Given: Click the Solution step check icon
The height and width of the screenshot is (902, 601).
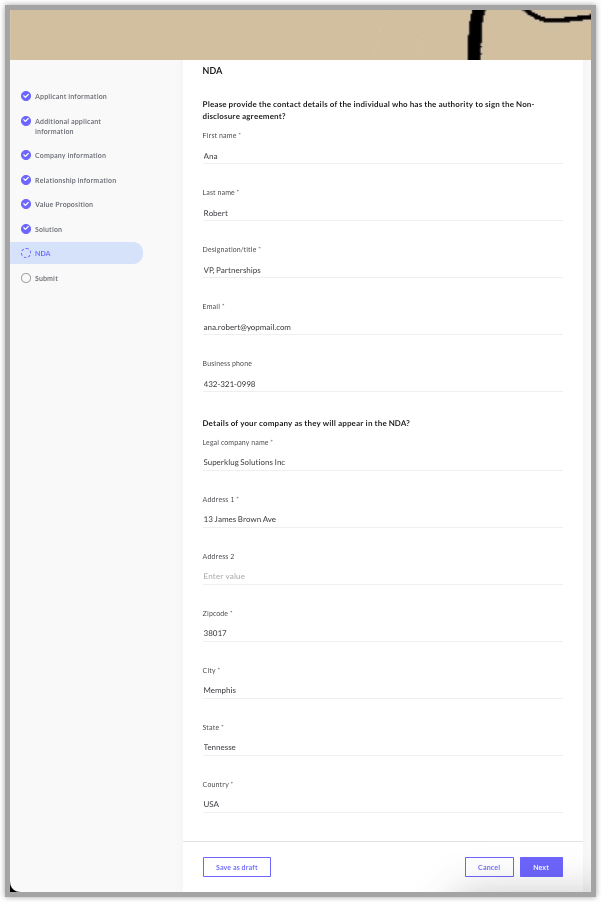Looking at the screenshot, I should (26, 229).
